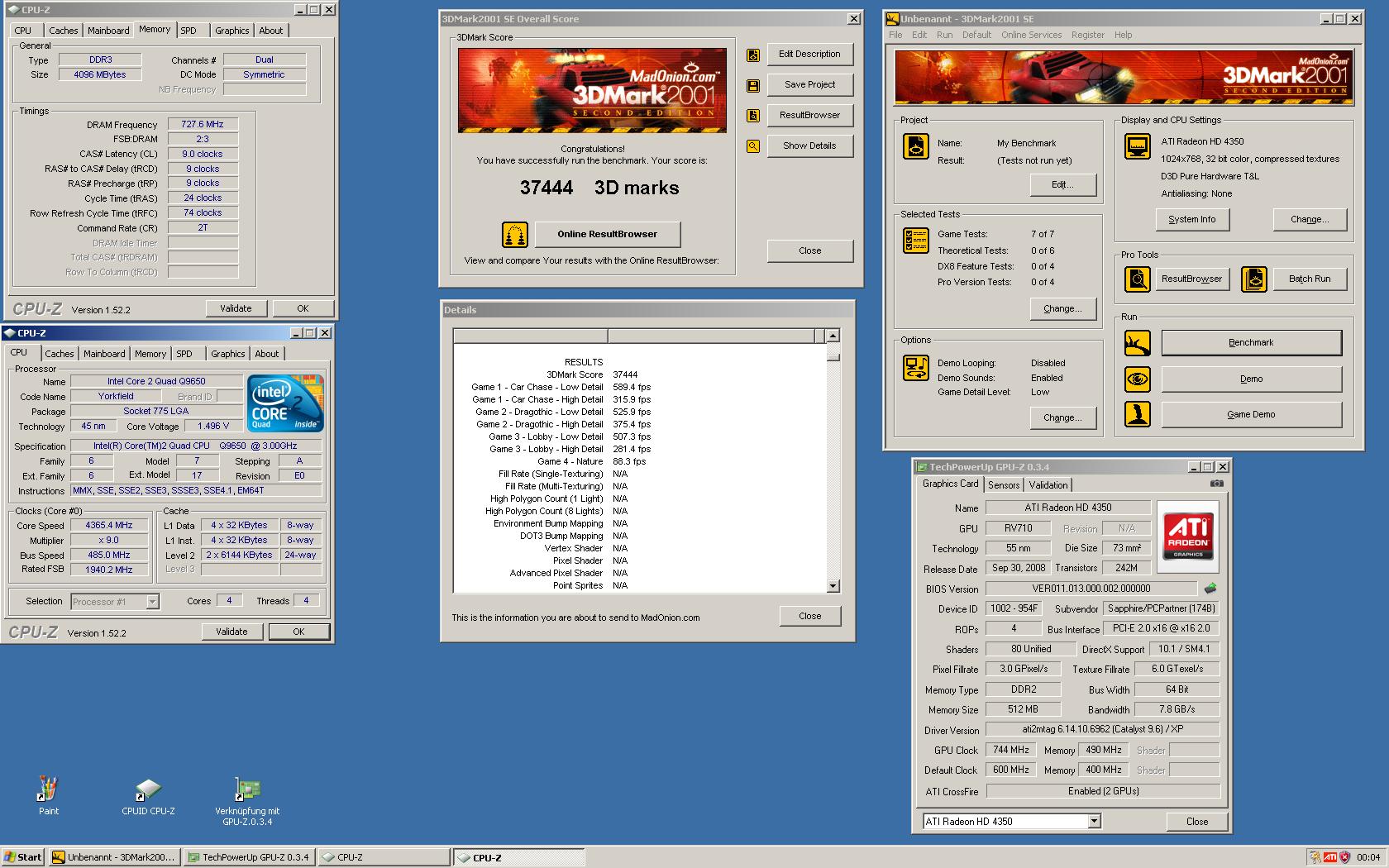The width and height of the screenshot is (1389, 868).
Task: Click the Batch Run icon
Action: point(1254,279)
